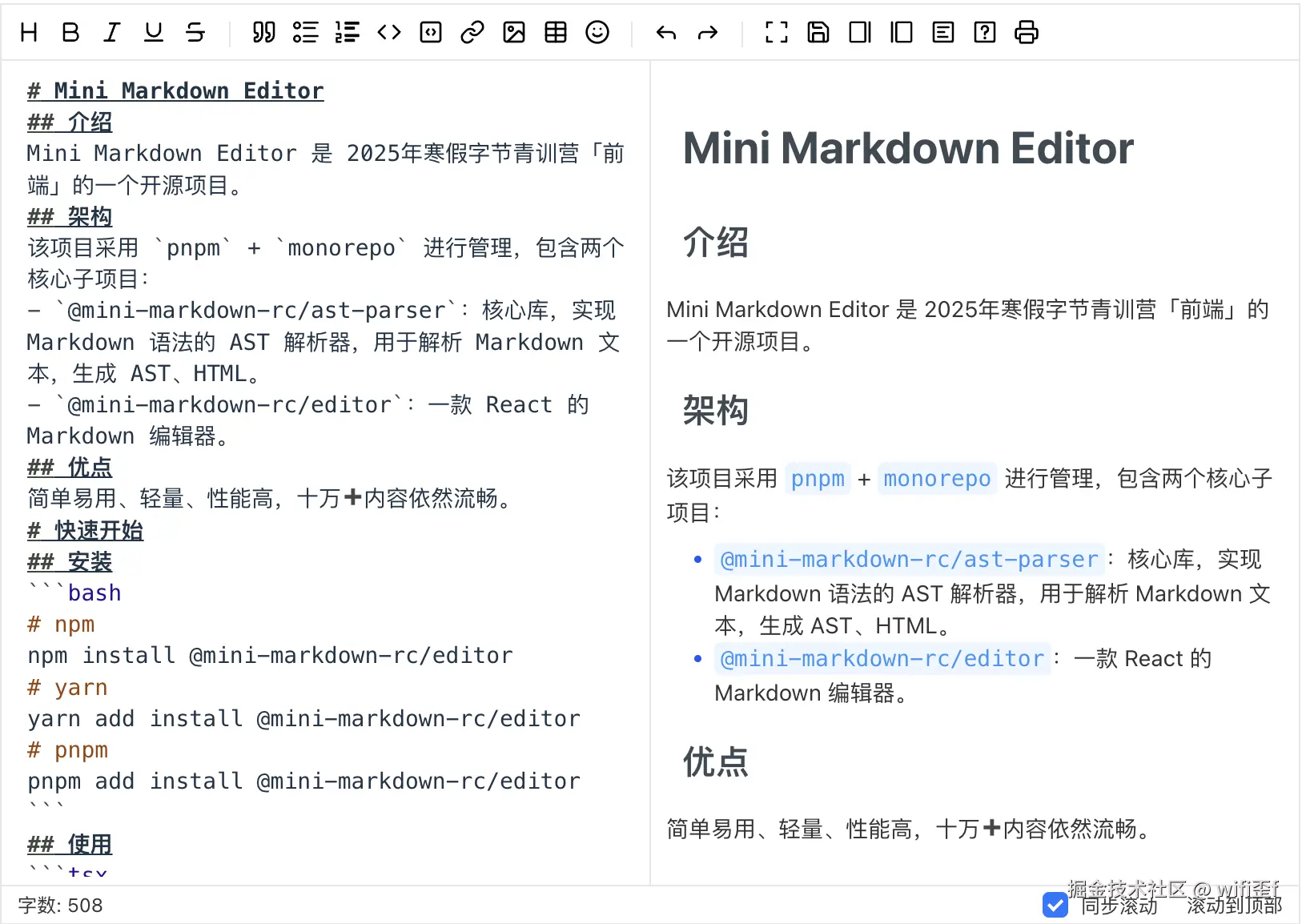The image size is (1302, 924).
Task: Click the '简单易用、轻量' paragraph in the preview
Action: coord(911,829)
